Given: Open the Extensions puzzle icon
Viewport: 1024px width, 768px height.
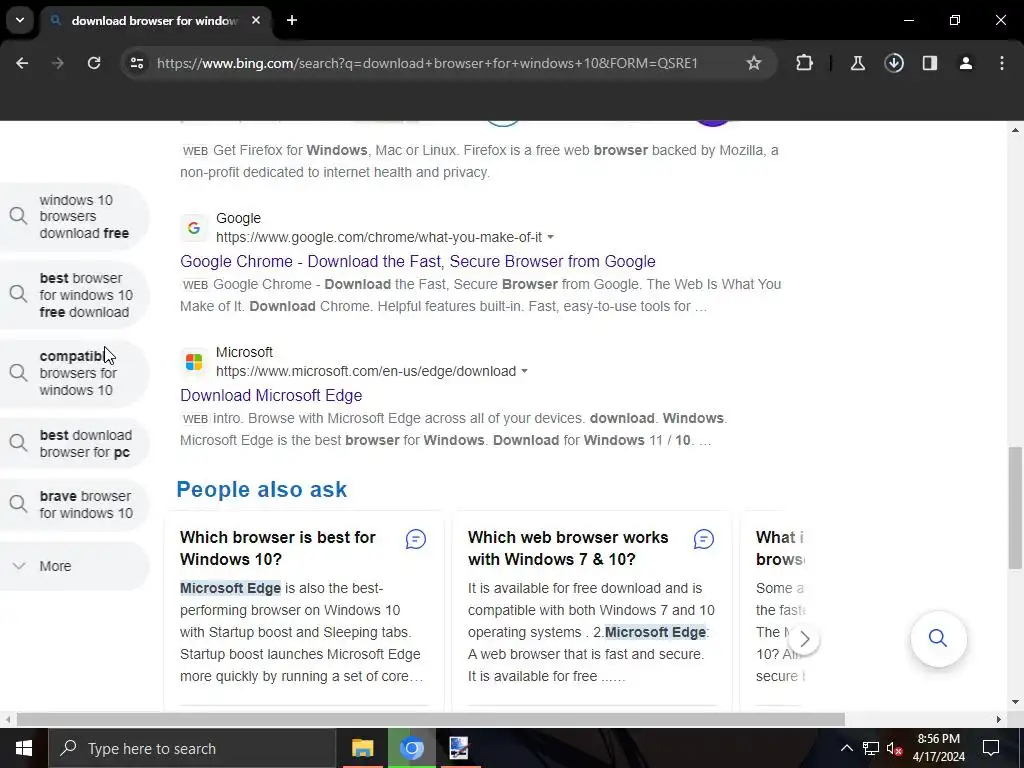Looking at the screenshot, I should click(805, 63).
